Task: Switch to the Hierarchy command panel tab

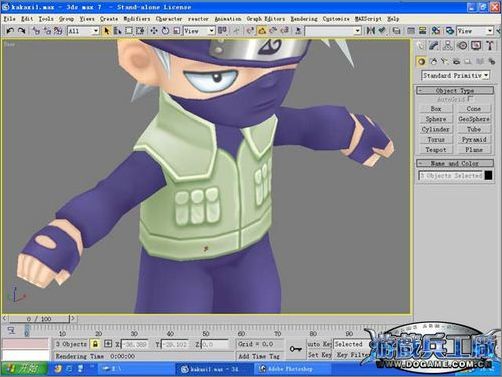Action: pos(447,45)
